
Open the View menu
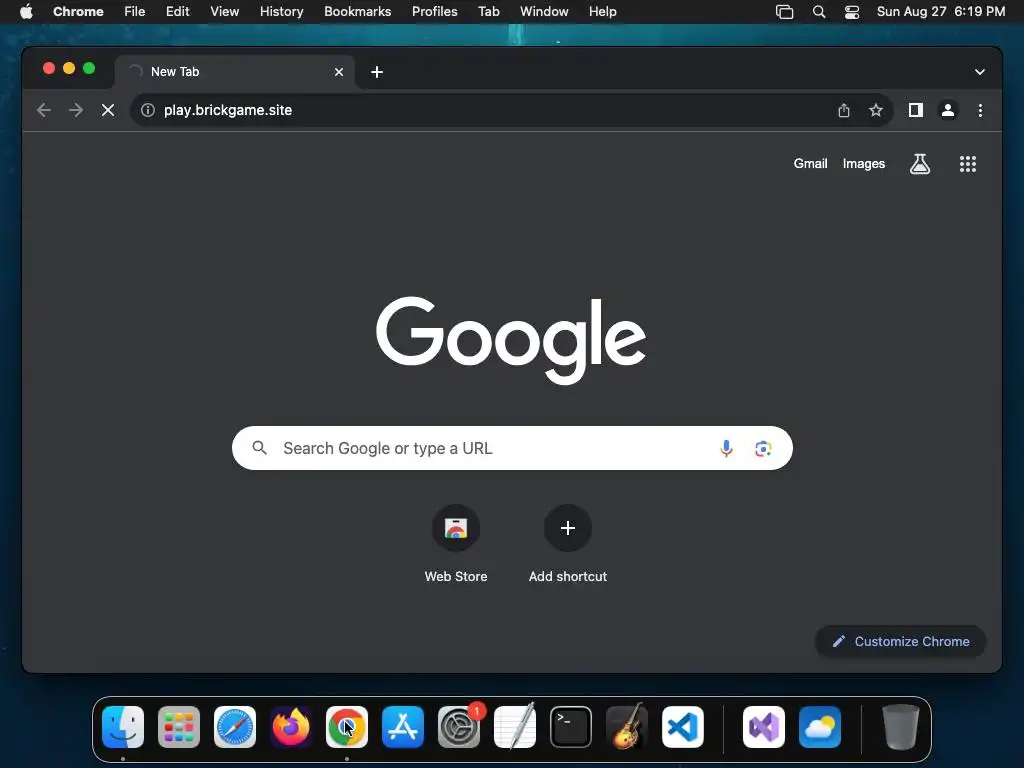[225, 12]
